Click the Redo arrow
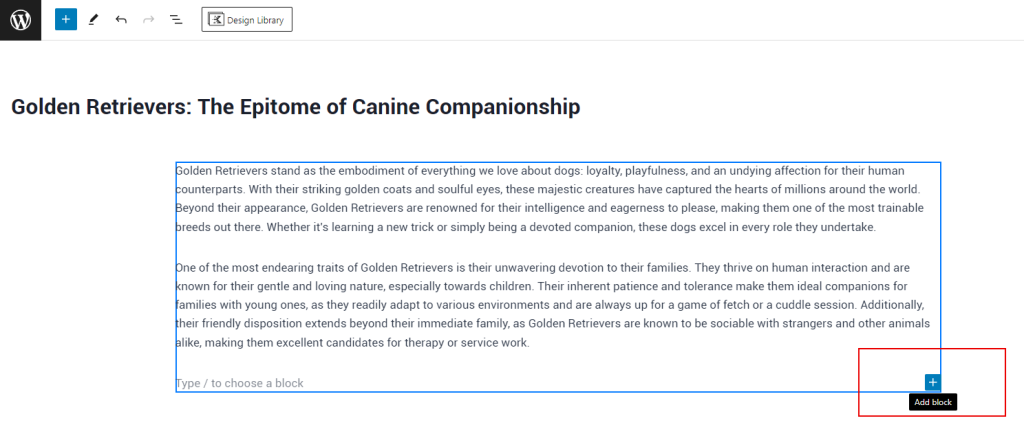 click(x=148, y=20)
